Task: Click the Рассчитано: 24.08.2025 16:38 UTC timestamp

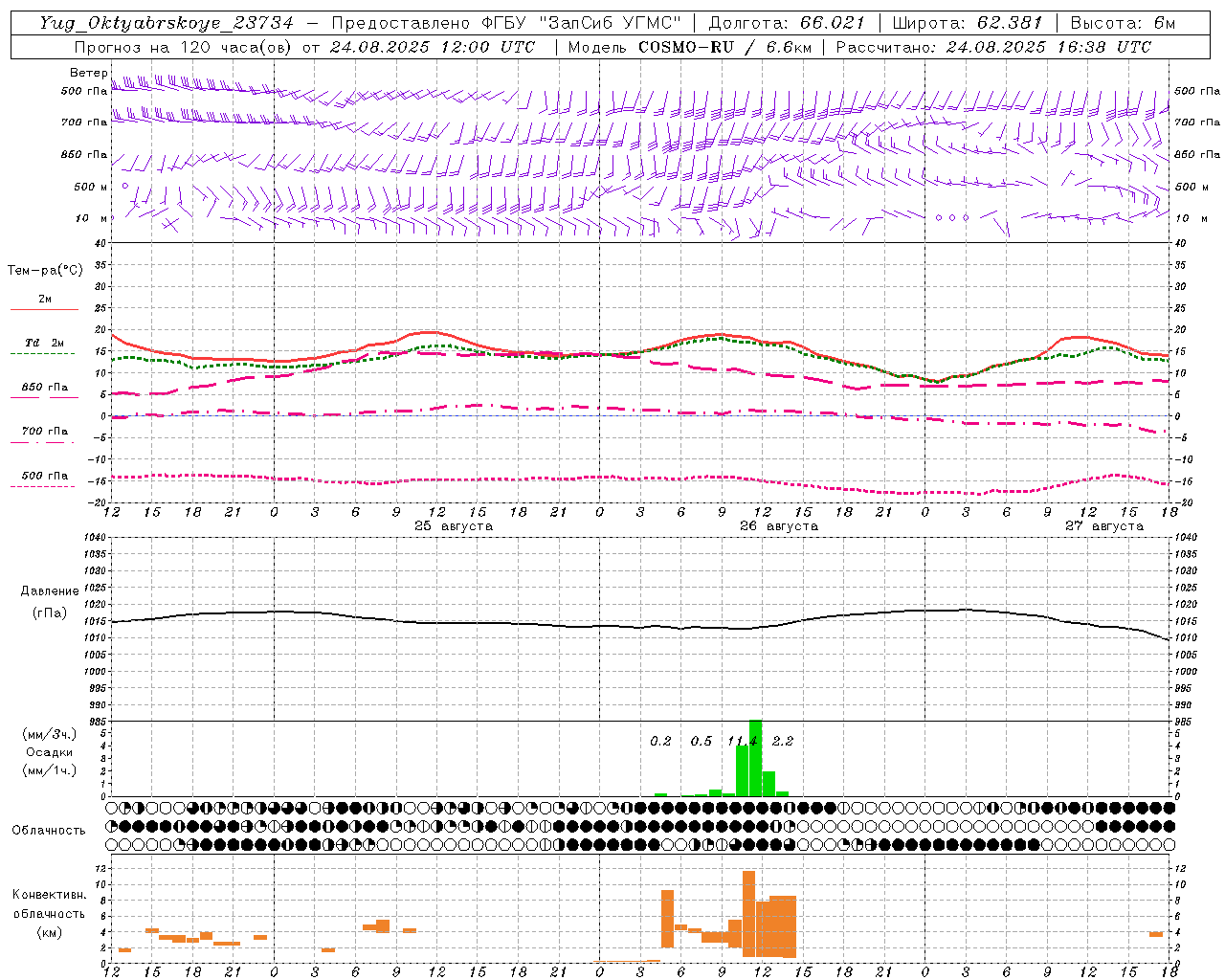Action: (993, 47)
